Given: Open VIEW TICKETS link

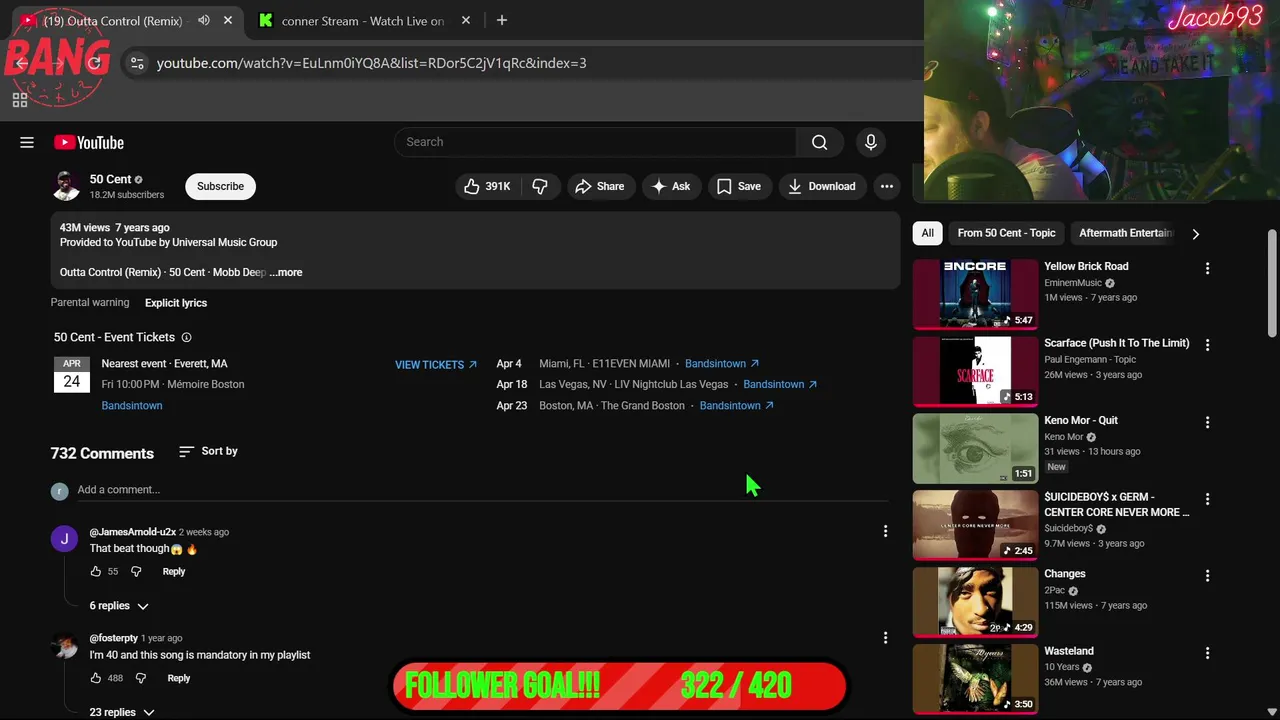Looking at the screenshot, I should point(436,365).
